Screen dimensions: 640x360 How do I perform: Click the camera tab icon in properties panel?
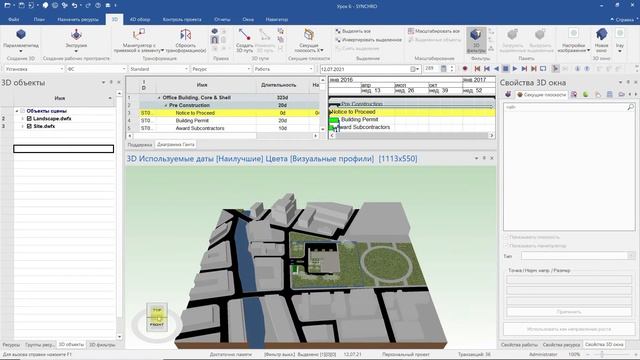pos(621,94)
